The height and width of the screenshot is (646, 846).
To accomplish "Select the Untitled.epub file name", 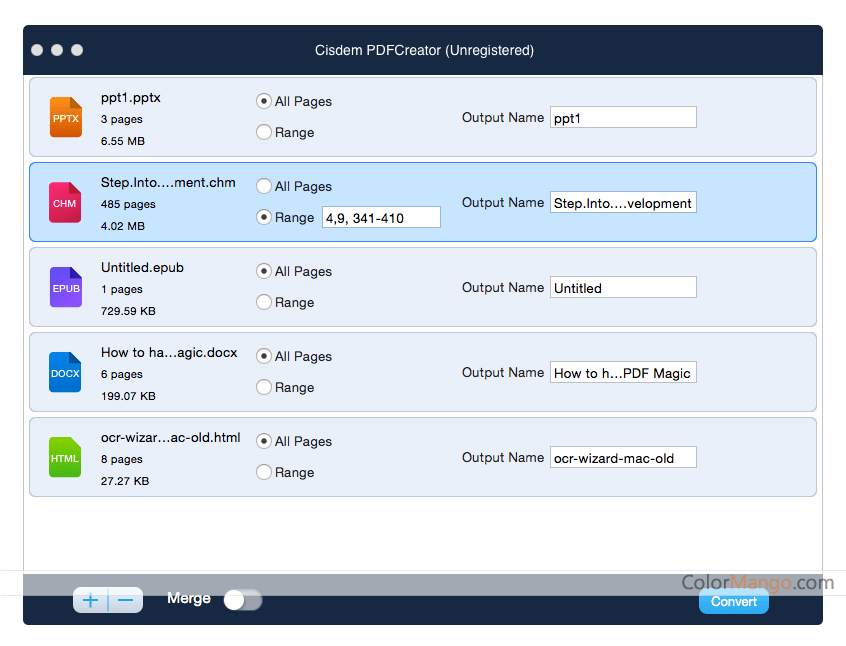I will (x=142, y=268).
